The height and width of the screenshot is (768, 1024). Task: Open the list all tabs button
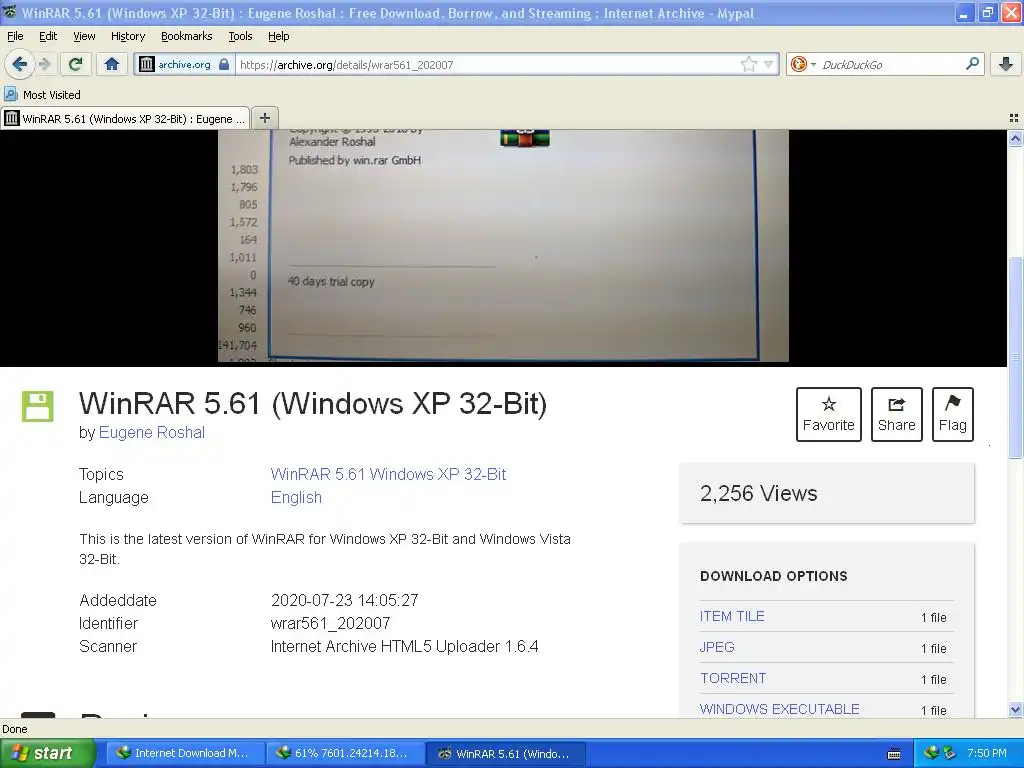tap(1014, 118)
